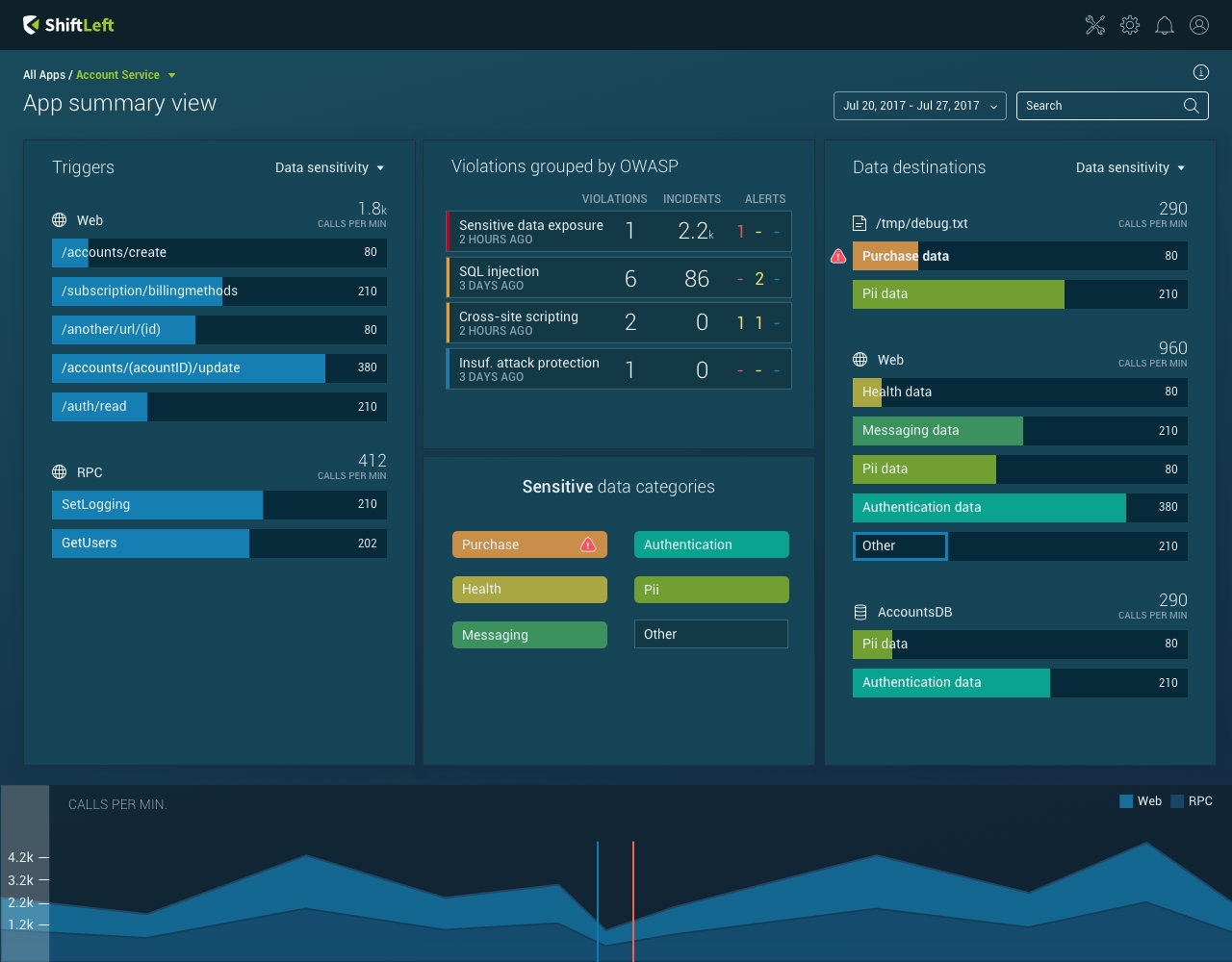Open settings gear icon

point(1130,25)
